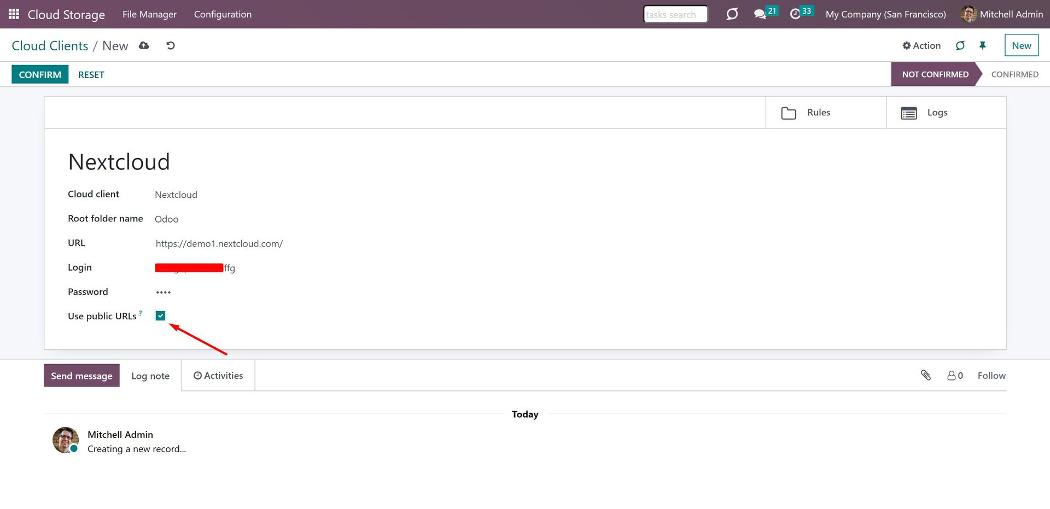Discard changes with the undo icon
The height and width of the screenshot is (509, 1050).
171,46
